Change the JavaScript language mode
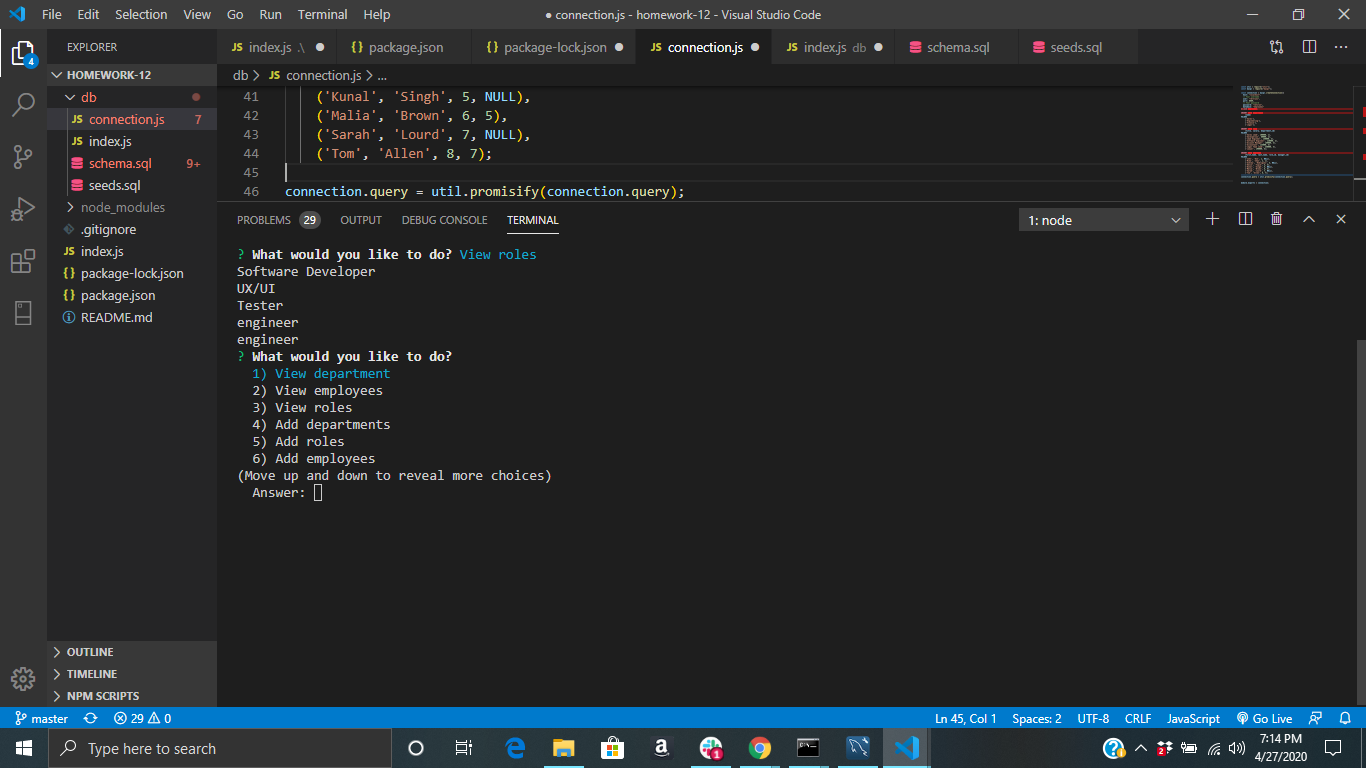Image resolution: width=1366 pixels, height=768 pixels. tap(1193, 718)
